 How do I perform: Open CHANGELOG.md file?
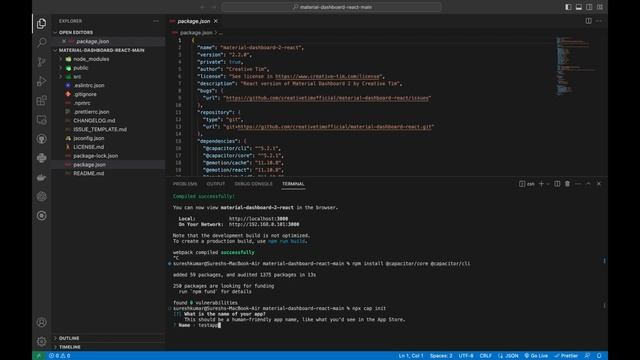pyautogui.click(x=94, y=121)
